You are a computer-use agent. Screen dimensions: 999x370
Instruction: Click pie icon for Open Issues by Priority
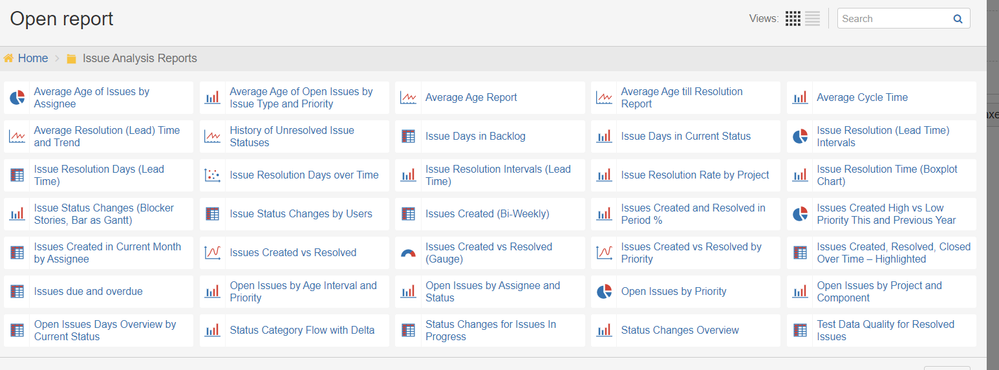pos(604,292)
